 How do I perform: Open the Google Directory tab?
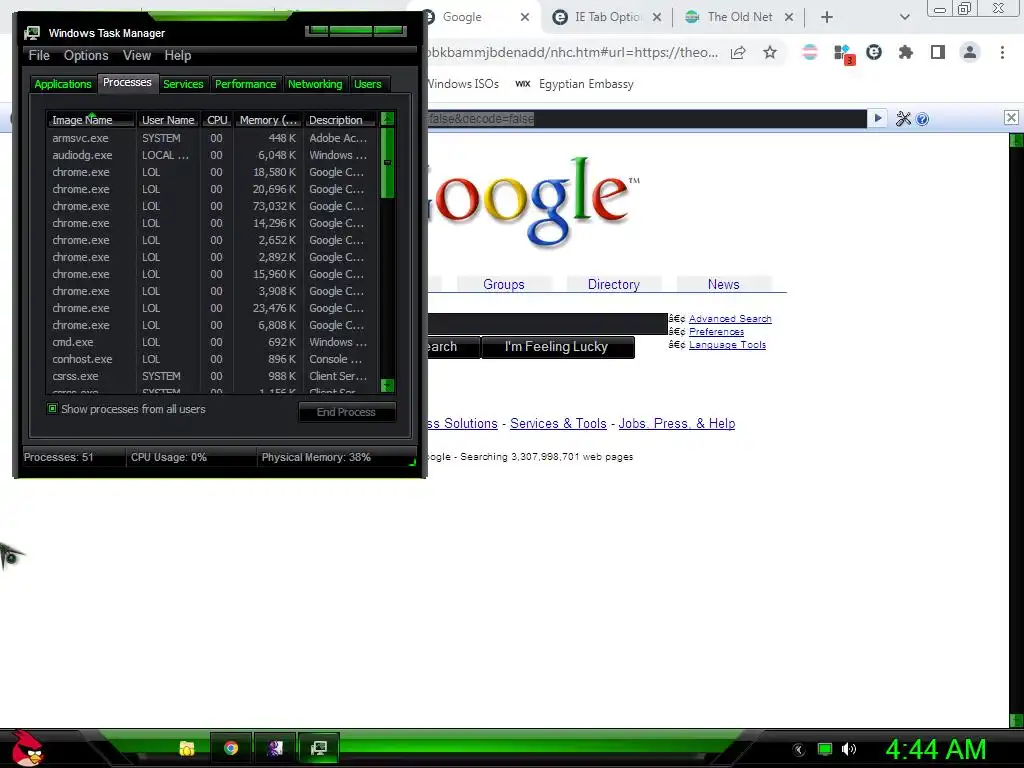613,284
